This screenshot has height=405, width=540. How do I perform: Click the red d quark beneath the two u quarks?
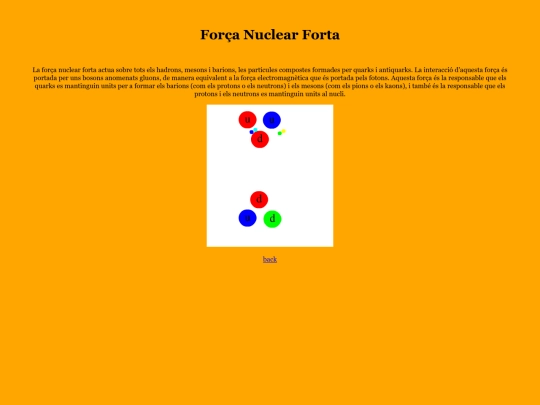260,139
